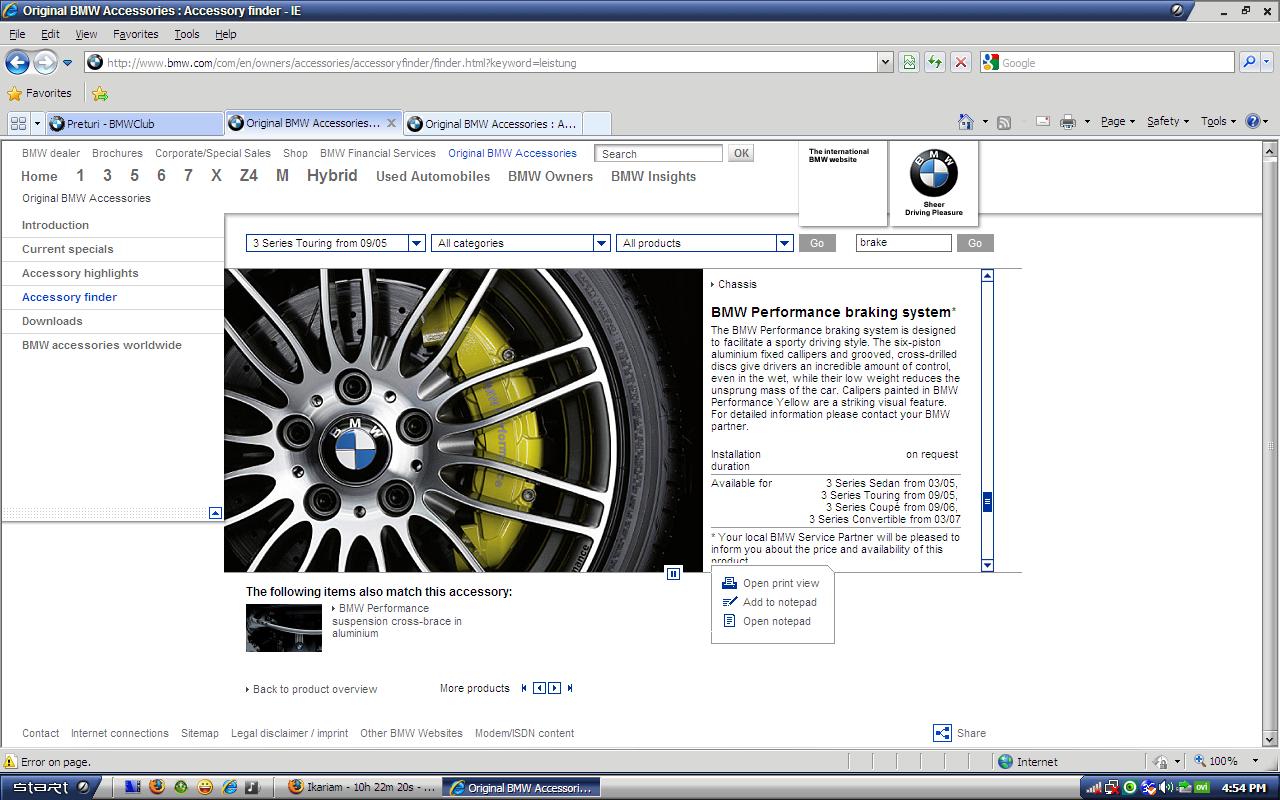Switch to the Preturi - BMWClub tab

tap(135, 124)
